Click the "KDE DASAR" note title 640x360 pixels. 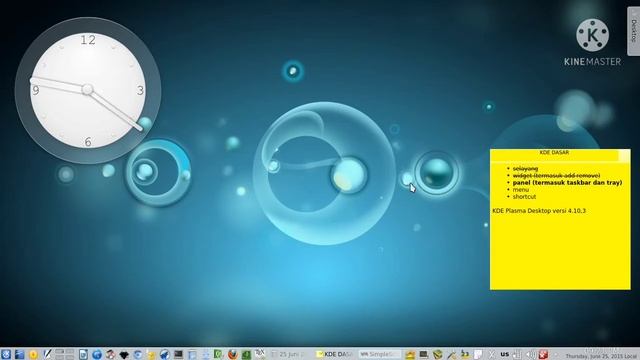[x=554, y=152]
